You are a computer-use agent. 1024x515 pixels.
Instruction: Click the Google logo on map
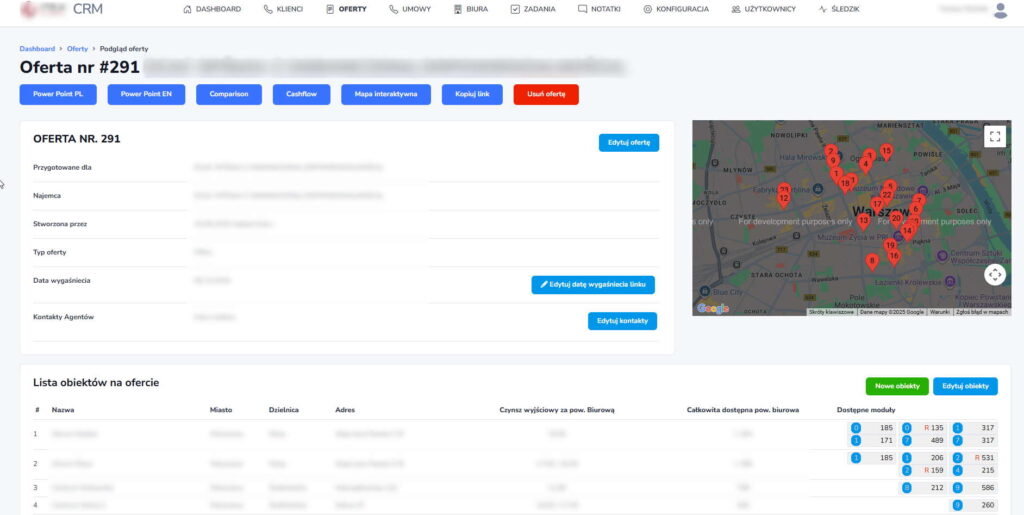(x=713, y=309)
